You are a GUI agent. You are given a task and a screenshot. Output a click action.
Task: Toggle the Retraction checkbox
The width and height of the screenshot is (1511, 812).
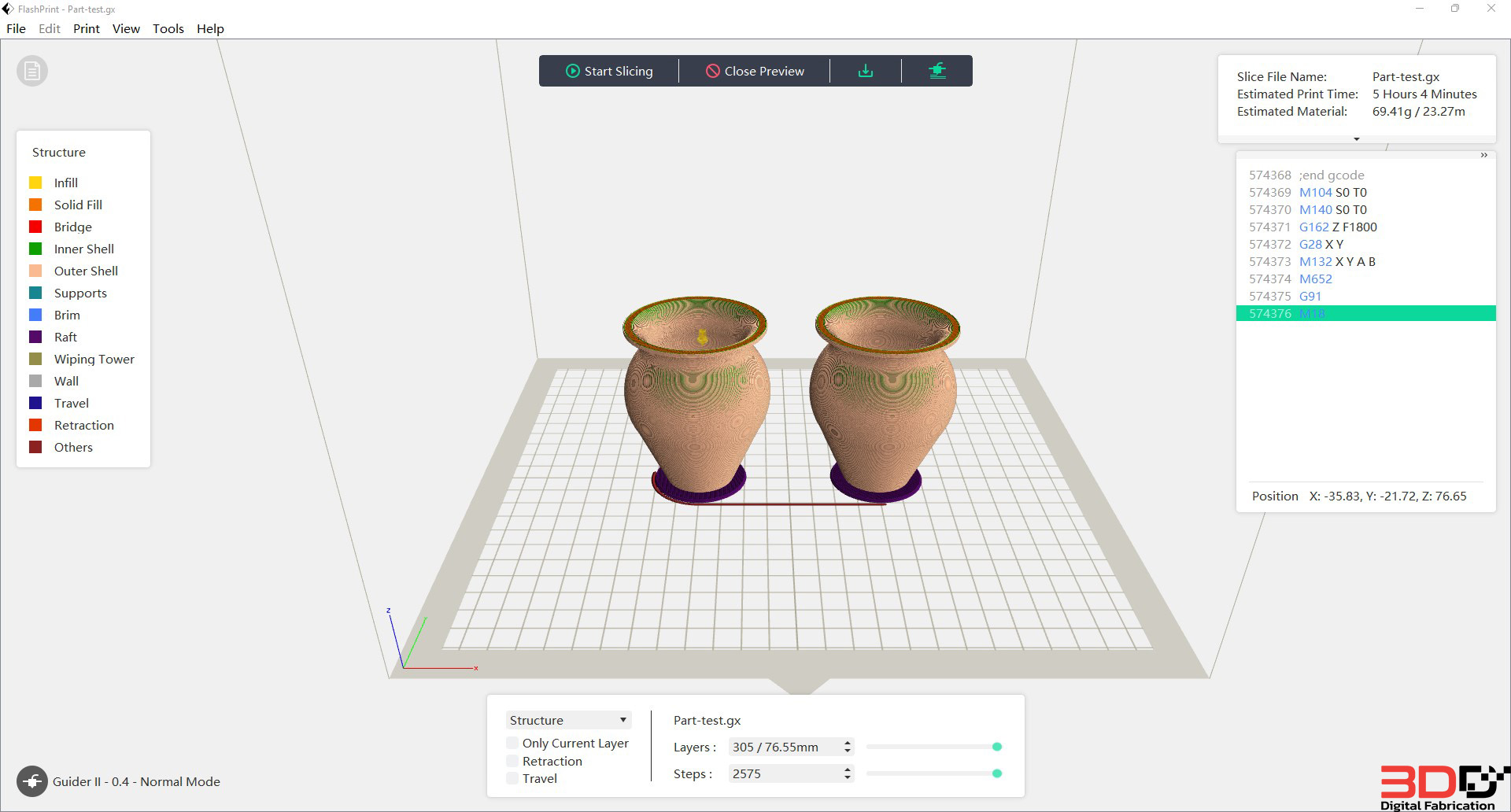coord(512,761)
